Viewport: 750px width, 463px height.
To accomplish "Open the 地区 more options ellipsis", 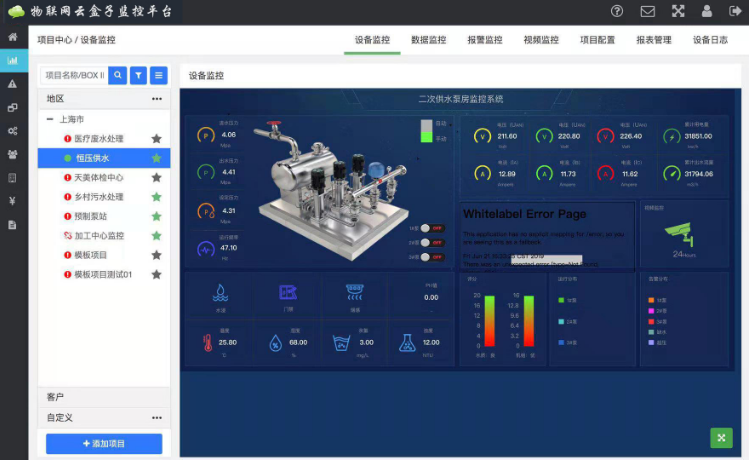I will pos(156,99).
